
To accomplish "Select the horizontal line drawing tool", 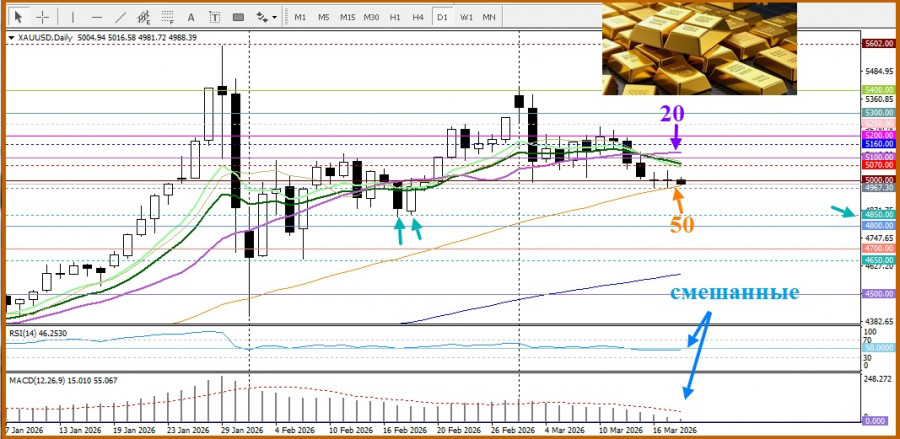I will (x=97, y=17).
